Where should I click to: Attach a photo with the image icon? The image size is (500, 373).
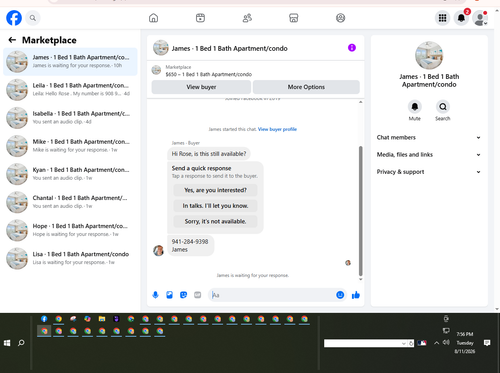tap(169, 295)
